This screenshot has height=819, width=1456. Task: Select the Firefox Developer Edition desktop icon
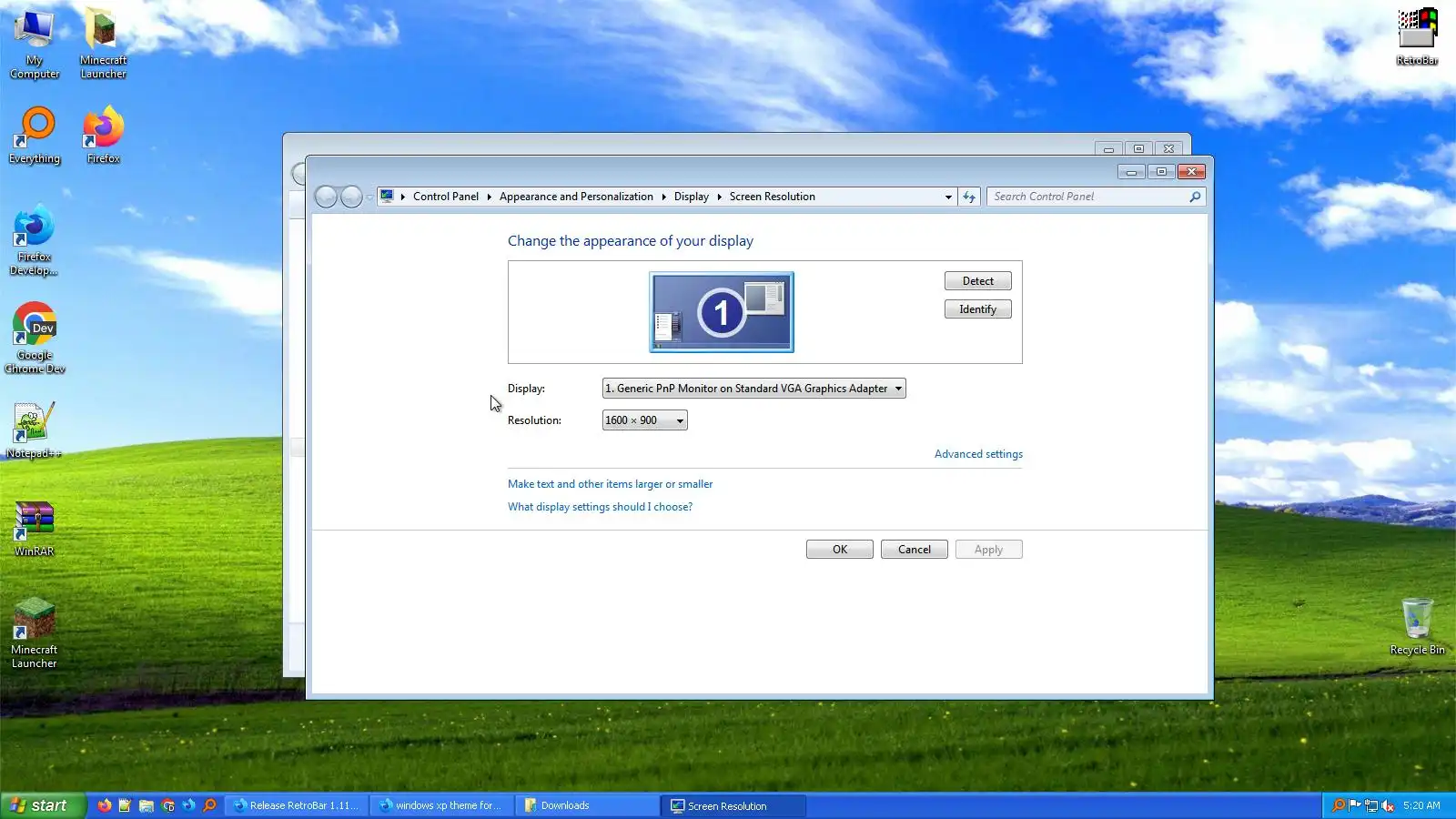[35, 240]
